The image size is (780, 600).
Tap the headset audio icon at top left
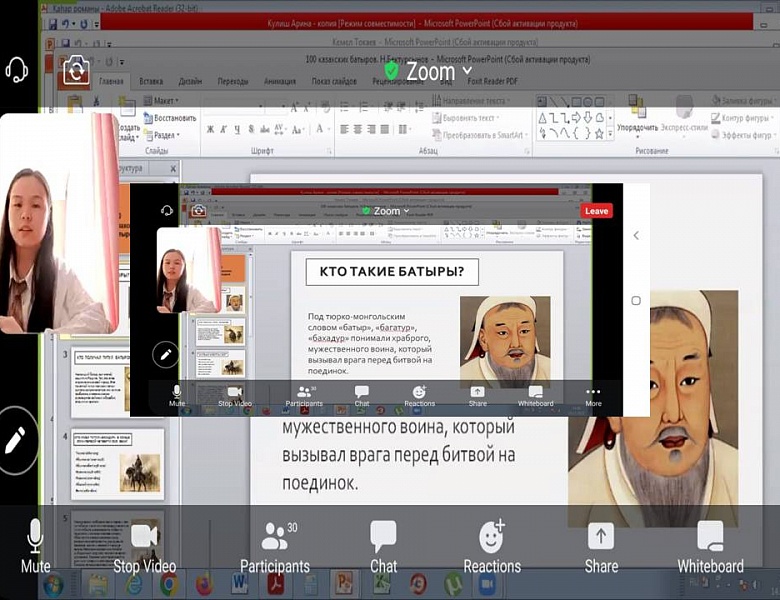coord(17,70)
